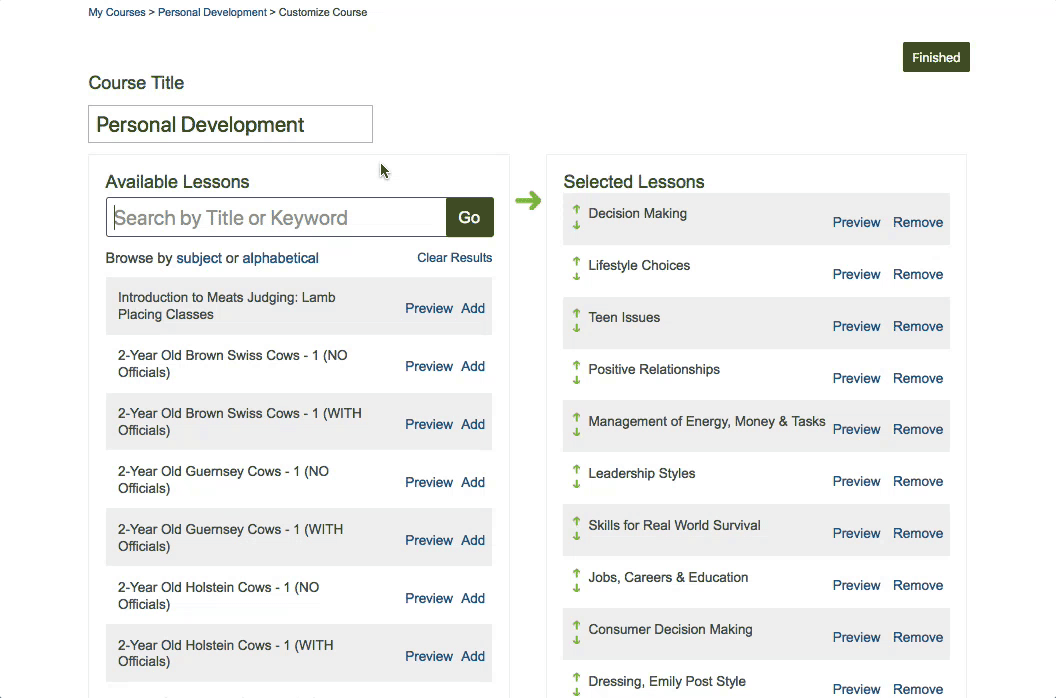The width and height of the screenshot is (1056, 698).
Task: Move Lifestyle Choices lesson up arrow
Action: (576, 261)
